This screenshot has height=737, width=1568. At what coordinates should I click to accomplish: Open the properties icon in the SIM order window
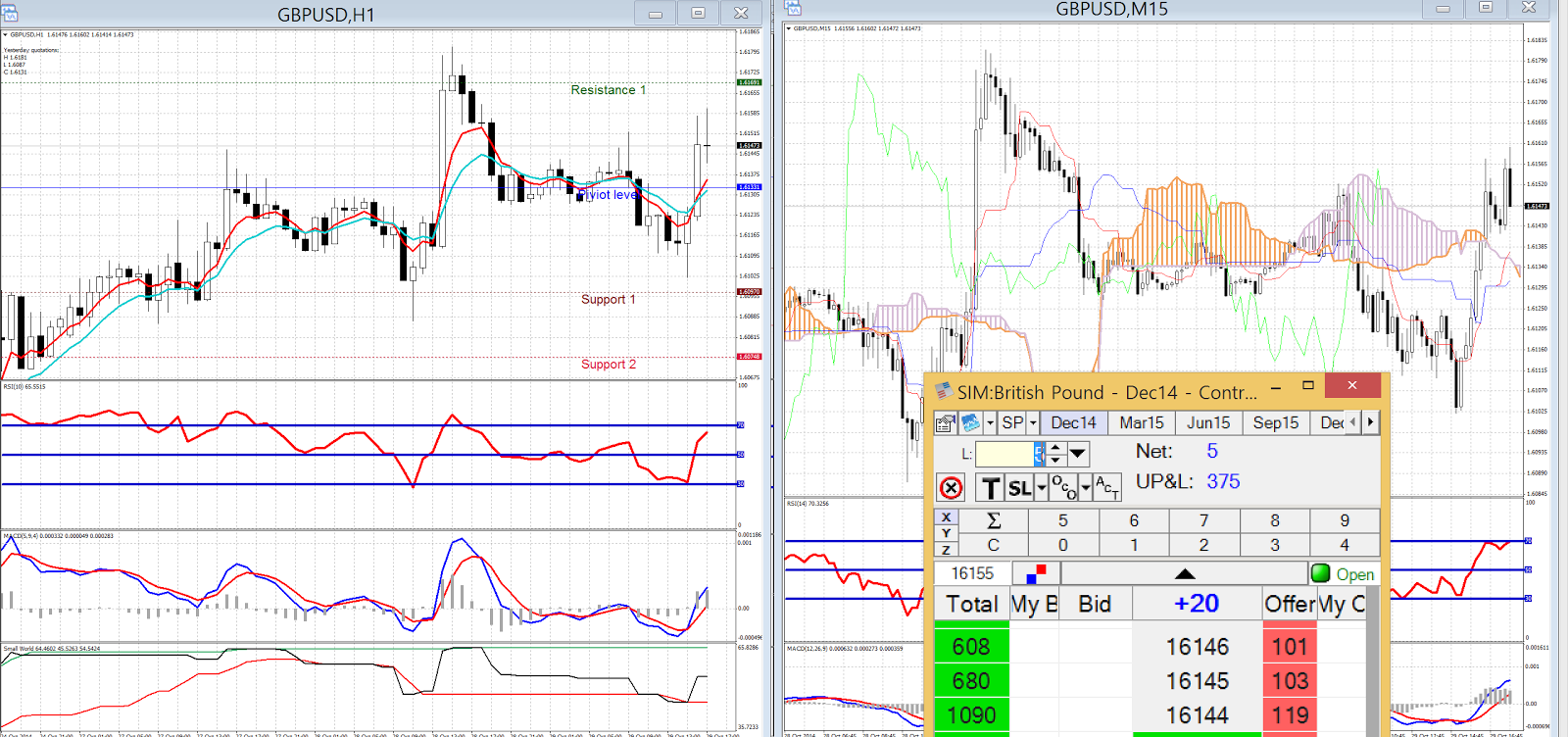point(946,423)
